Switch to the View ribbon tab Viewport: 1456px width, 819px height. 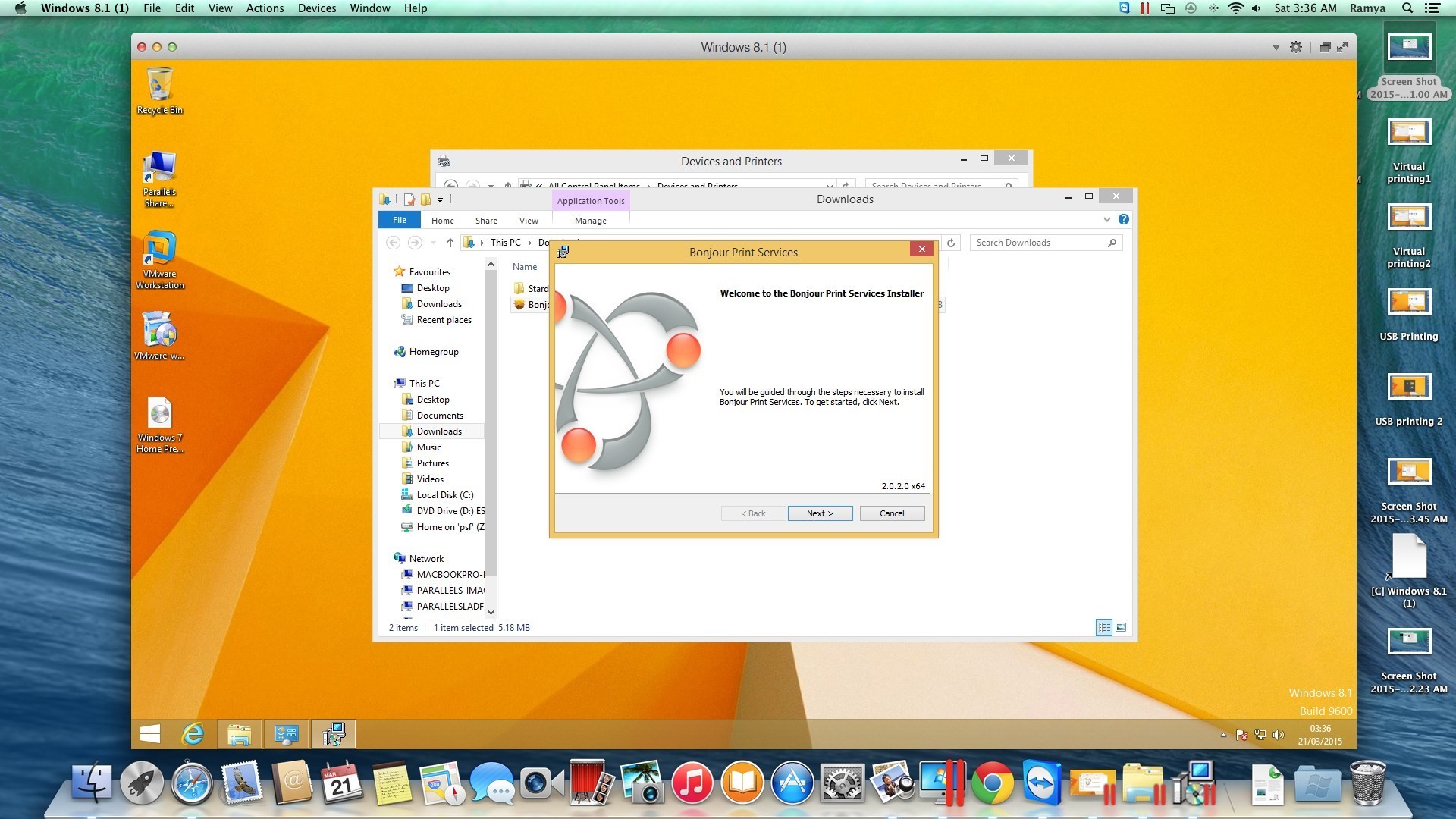click(529, 221)
